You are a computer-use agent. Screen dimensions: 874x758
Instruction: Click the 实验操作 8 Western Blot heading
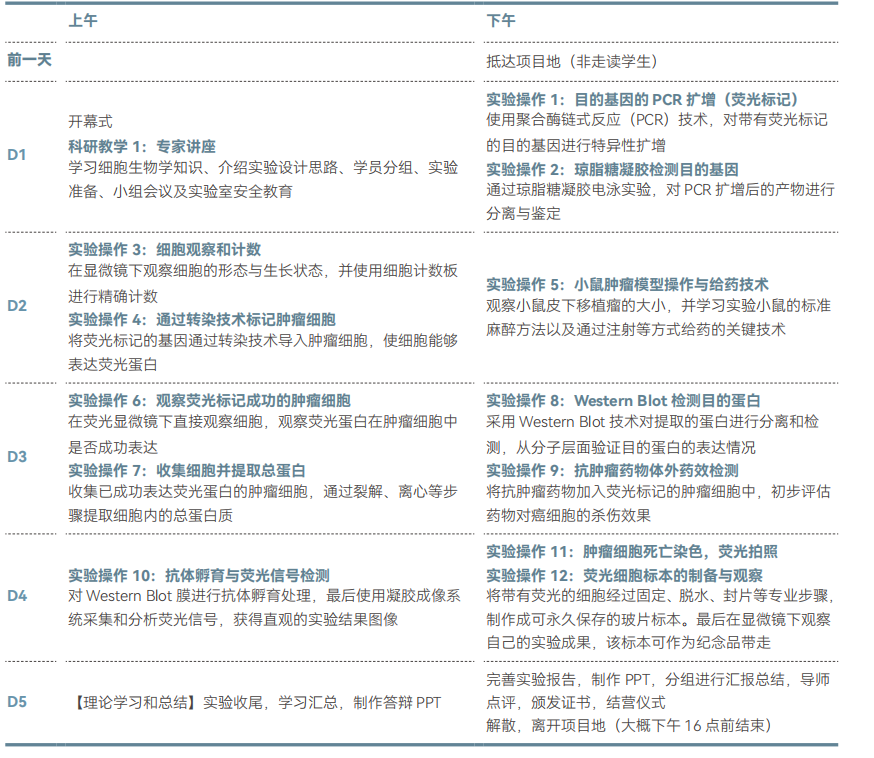pos(623,401)
